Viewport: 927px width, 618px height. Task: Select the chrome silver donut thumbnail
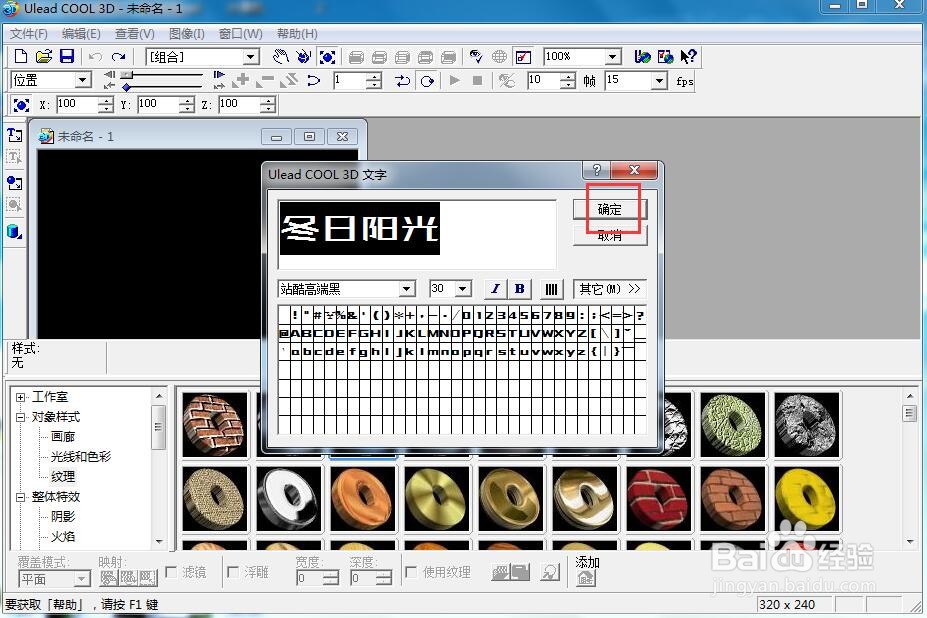[x=289, y=499]
